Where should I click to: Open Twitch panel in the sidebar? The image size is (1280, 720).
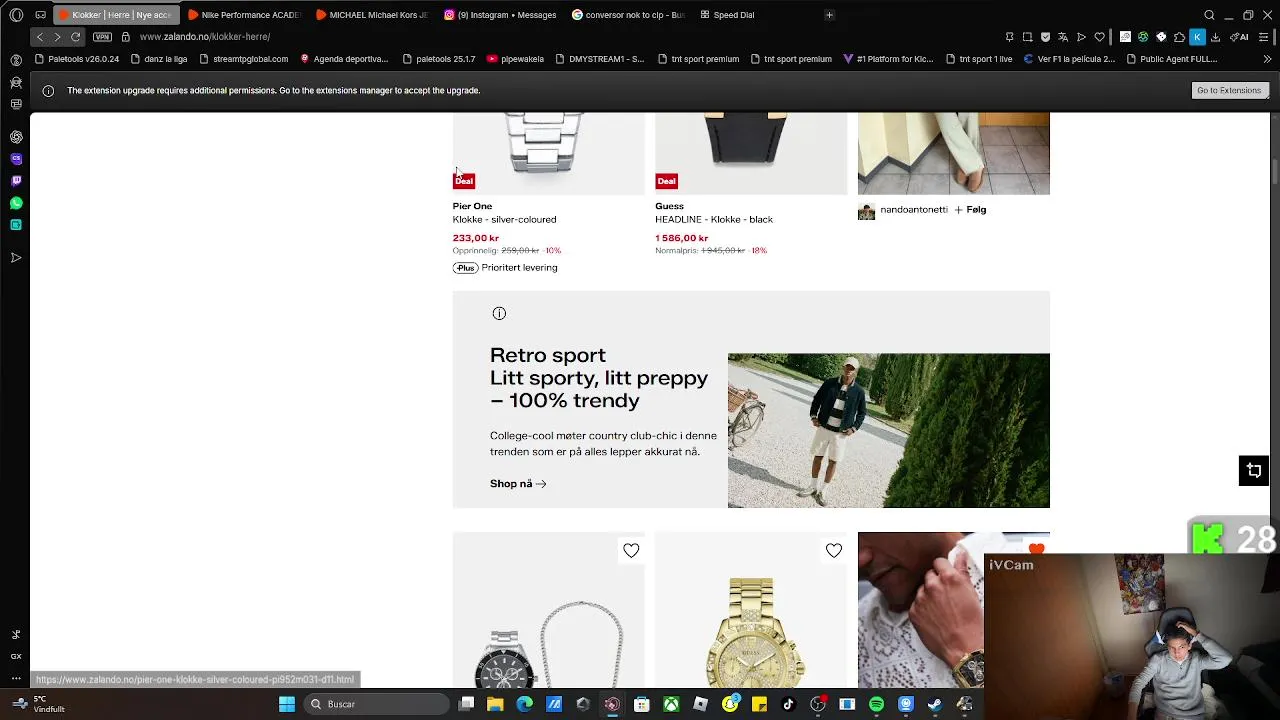[16, 181]
